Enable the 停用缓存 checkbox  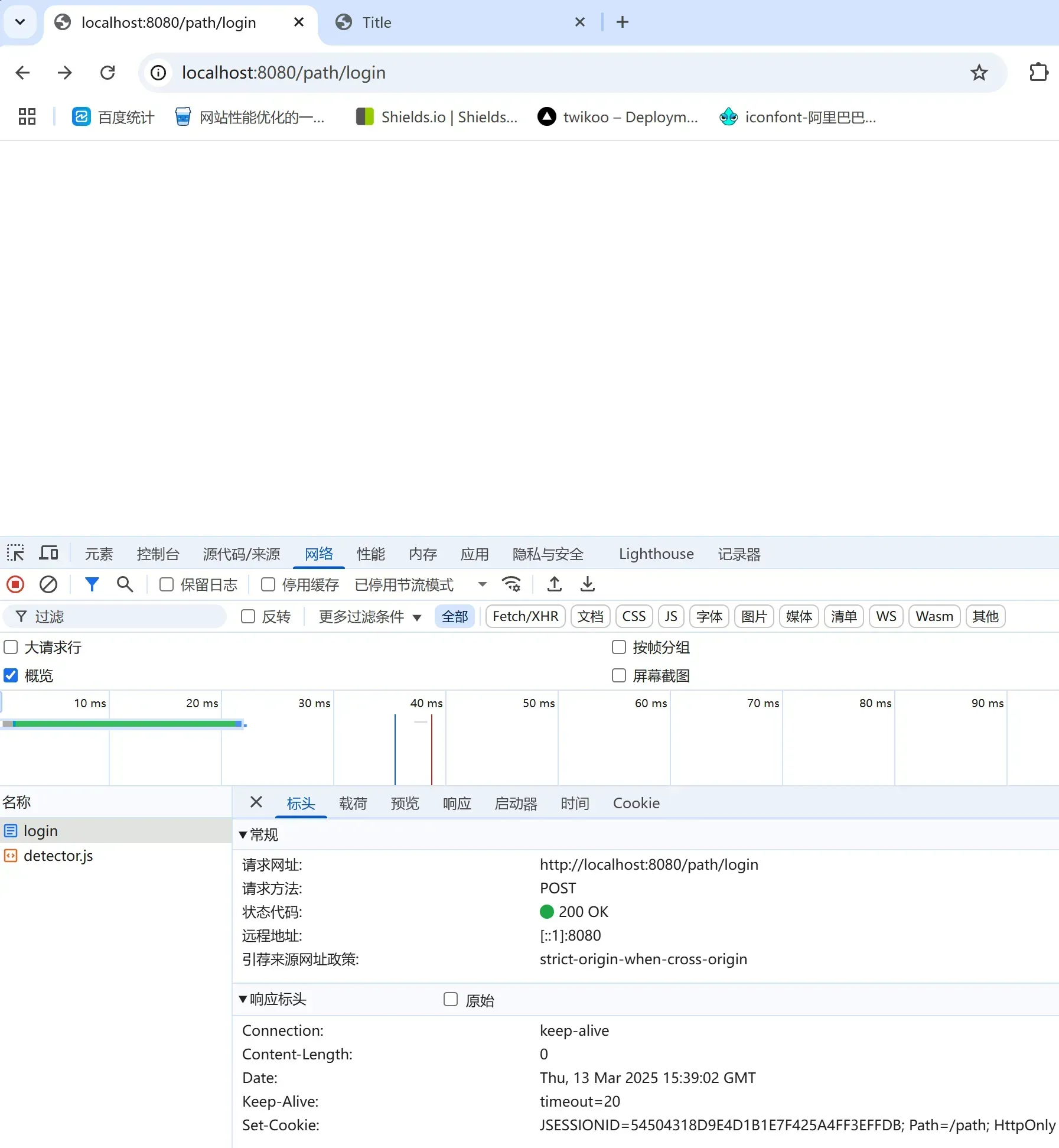[268, 584]
